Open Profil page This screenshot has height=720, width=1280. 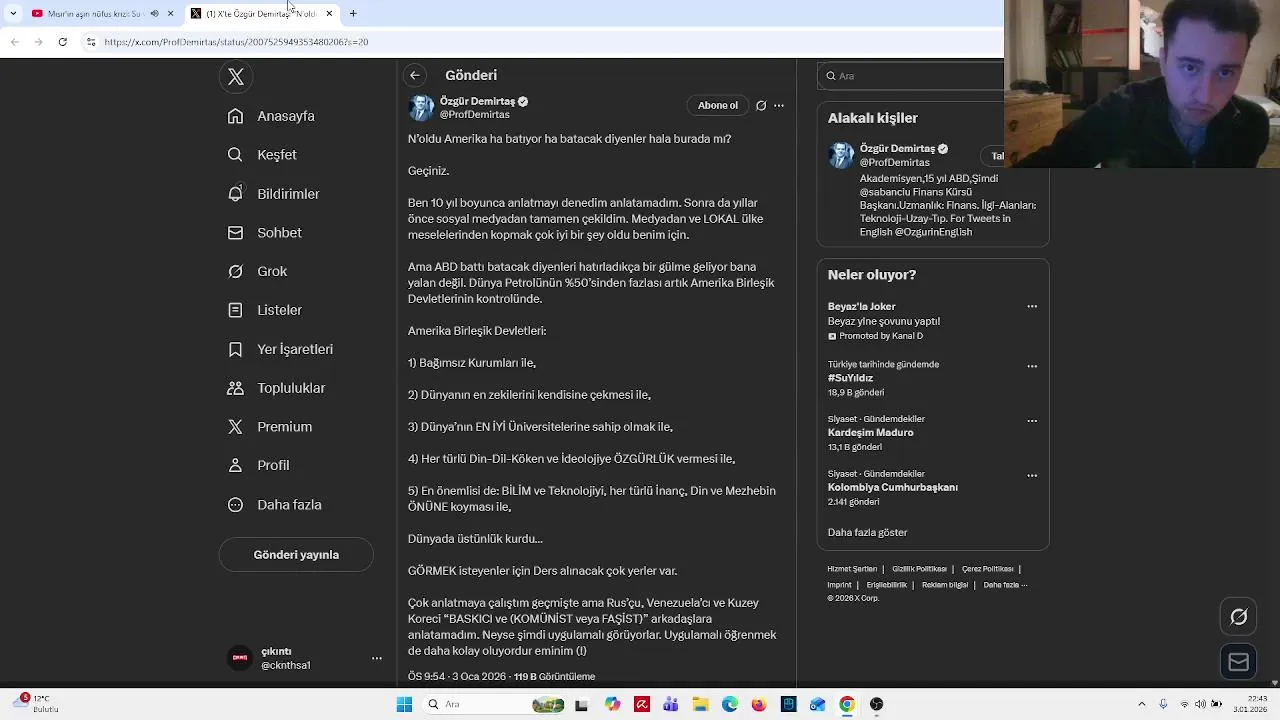(x=258, y=465)
